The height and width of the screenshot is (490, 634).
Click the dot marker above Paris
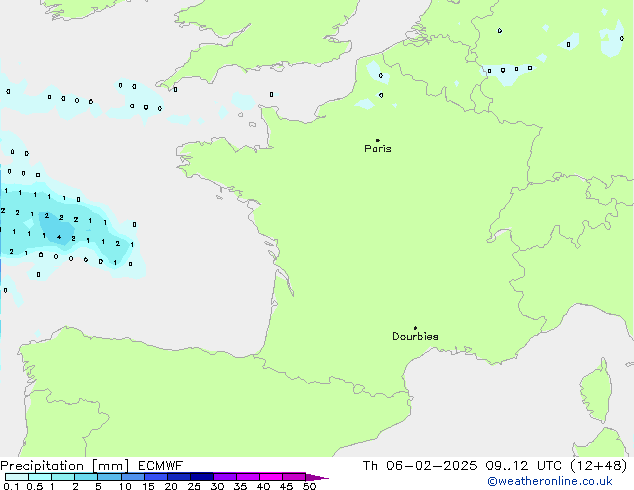point(378,140)
